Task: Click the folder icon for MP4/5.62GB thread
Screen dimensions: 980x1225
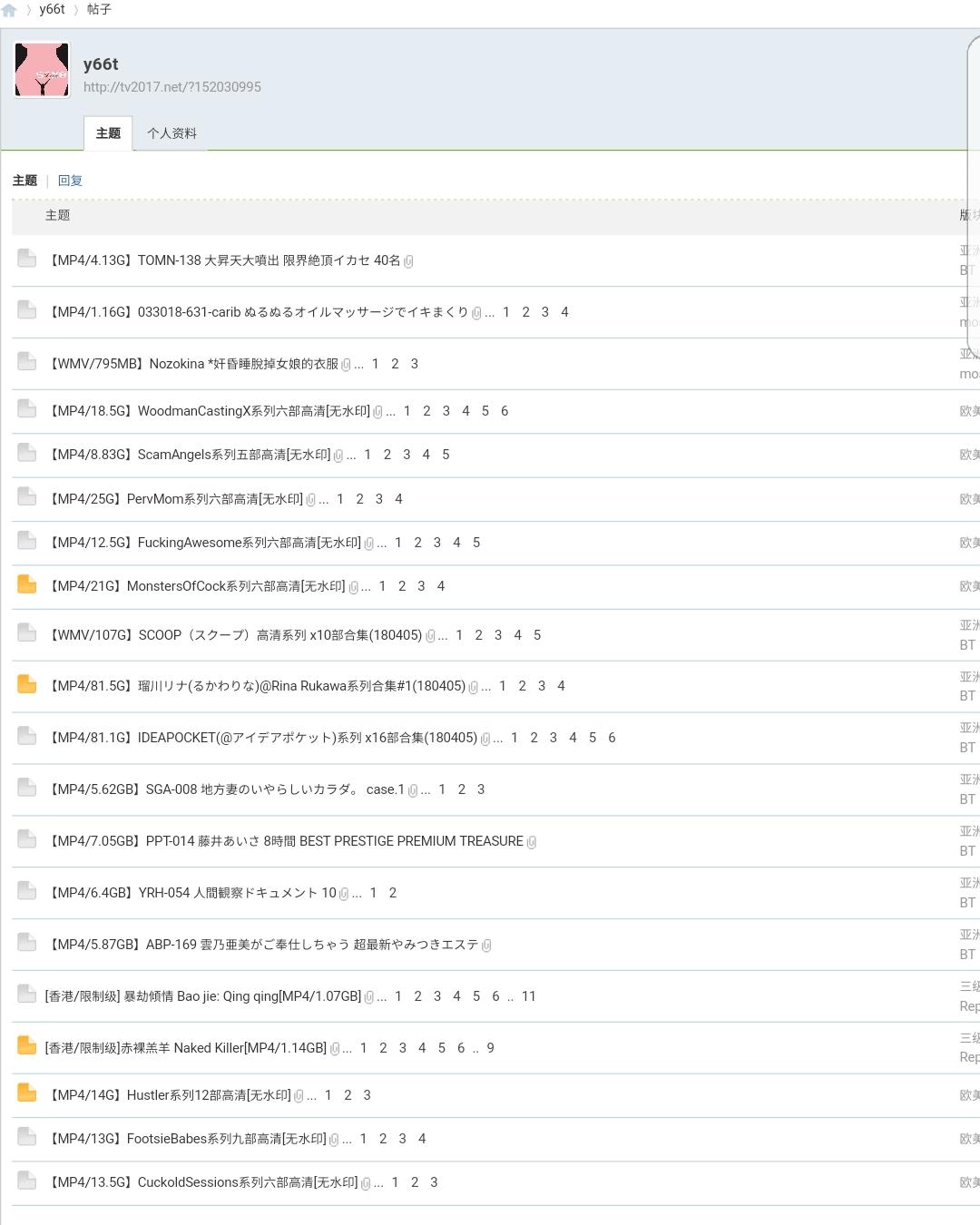Action: tap(27, 787)
